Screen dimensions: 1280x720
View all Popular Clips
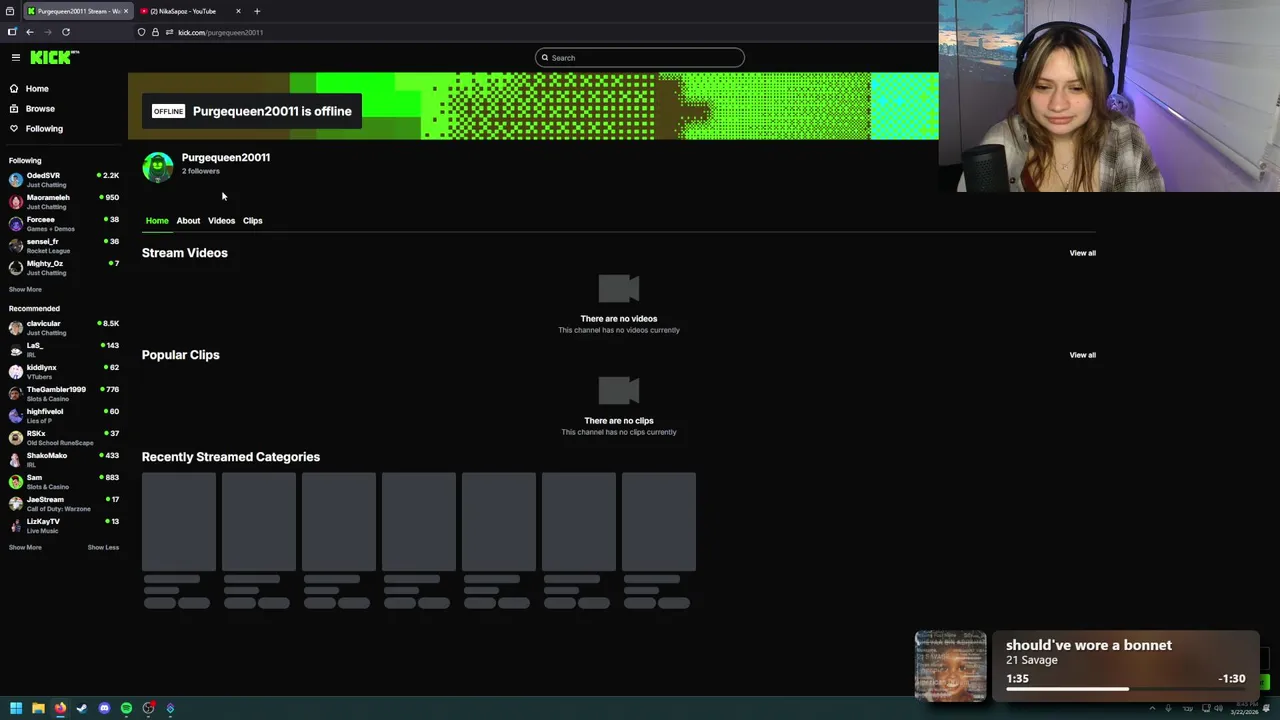(x=1082, y=355)
